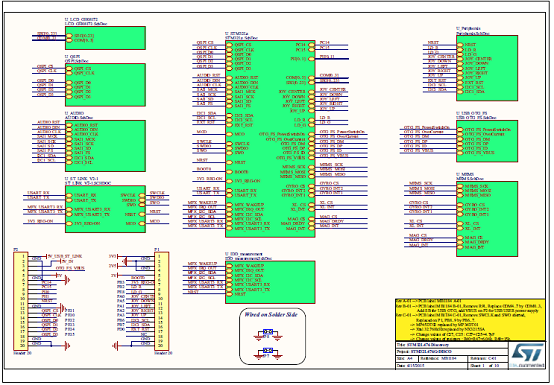The width and height of the screenshot is (554, 385).
Task: Click the ST logo in the title block
Action: (x=527, y=354)
